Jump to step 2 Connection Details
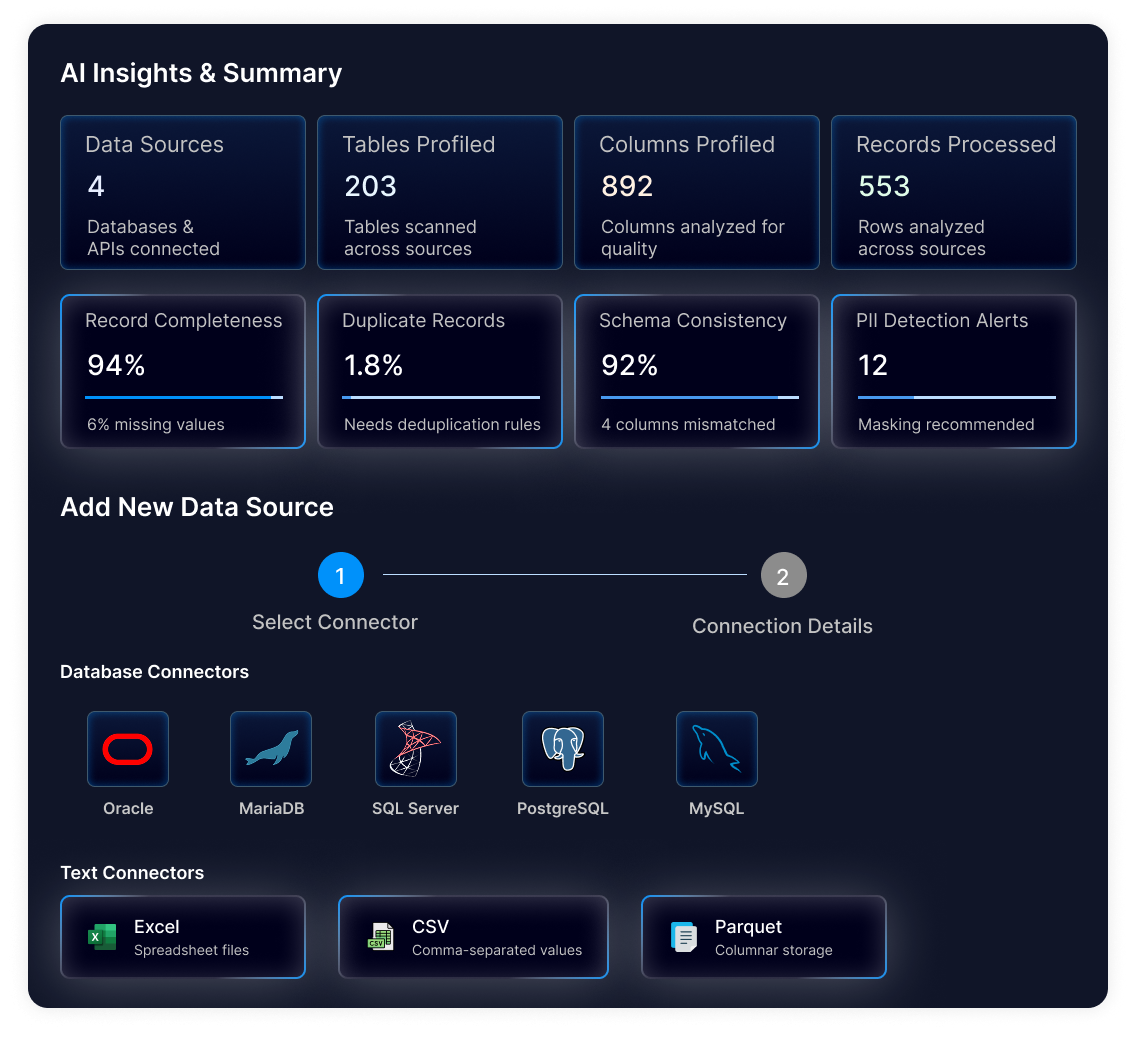 [x=783, y=576]
